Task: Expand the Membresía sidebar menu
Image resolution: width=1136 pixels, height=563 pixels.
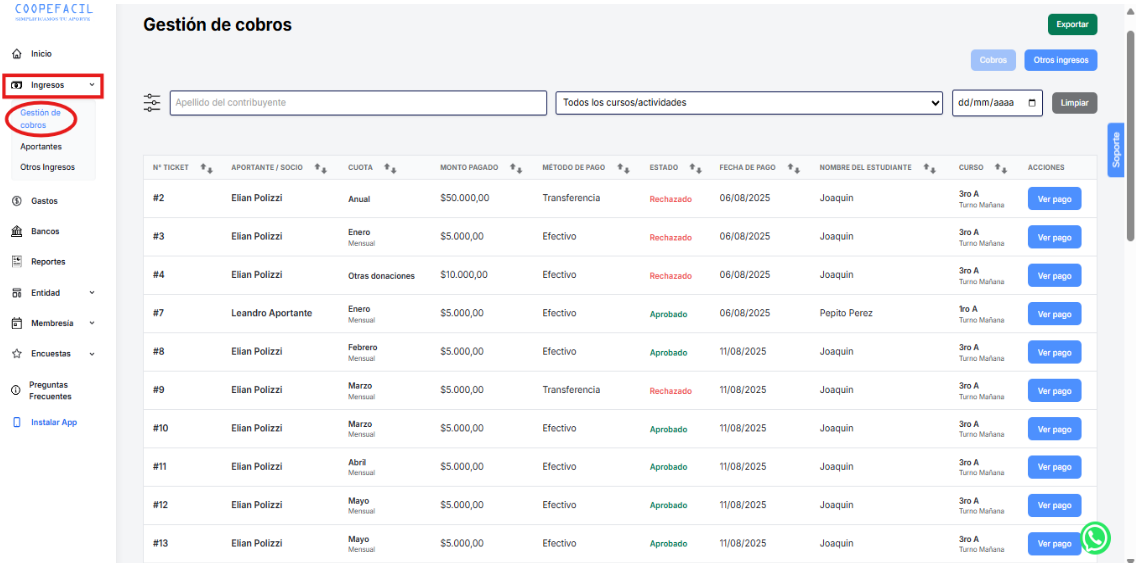Action: point(54,323)
